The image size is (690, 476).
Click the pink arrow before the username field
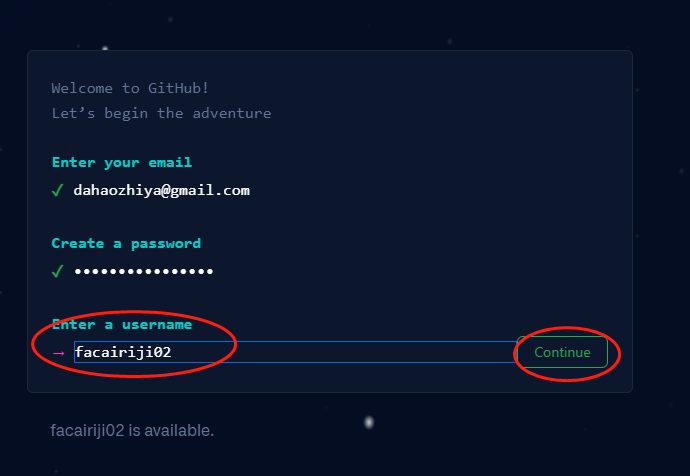(x=58, y=352)
